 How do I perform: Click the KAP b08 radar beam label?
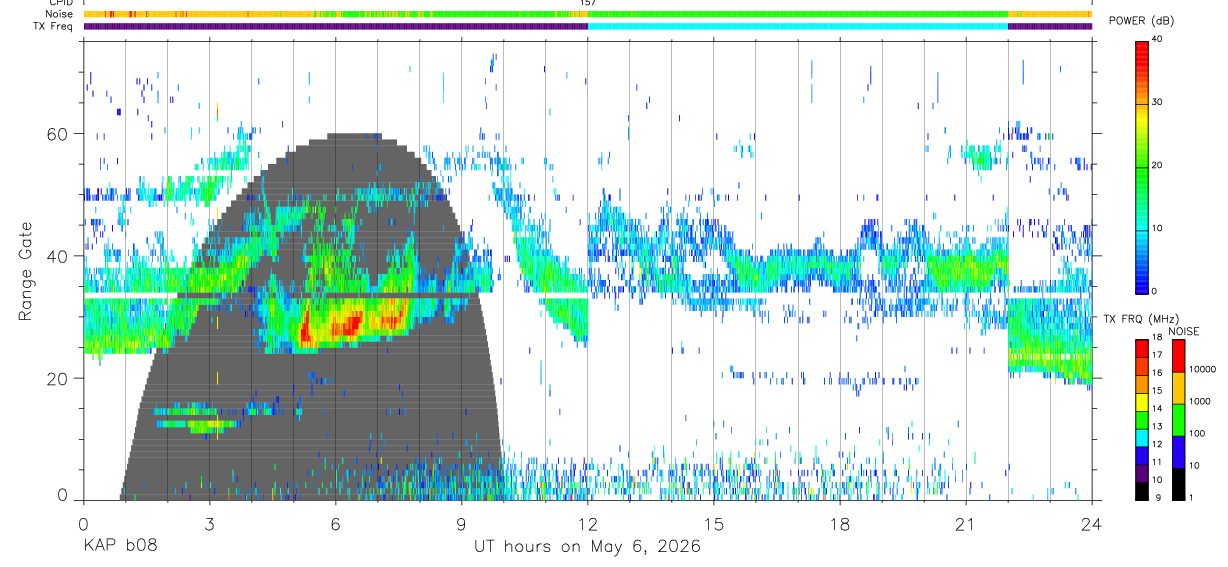pyautogui.click(x=120, y=547)
